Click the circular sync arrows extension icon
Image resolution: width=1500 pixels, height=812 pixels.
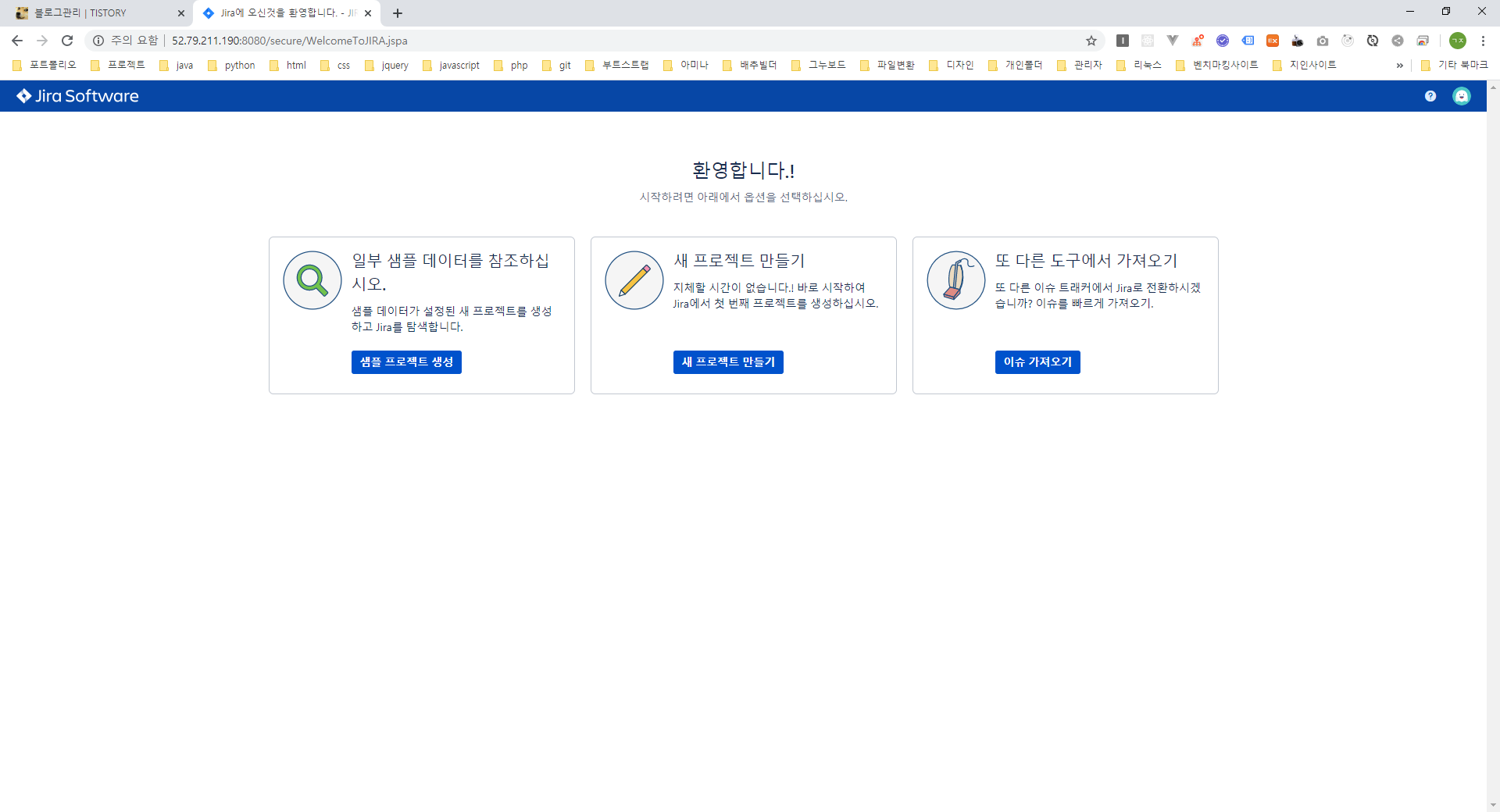tap(1373, 41)
